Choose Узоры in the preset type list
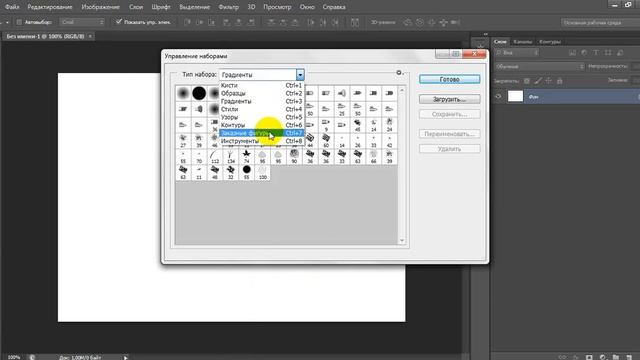640x360 pixels. [x=262, y=117]
